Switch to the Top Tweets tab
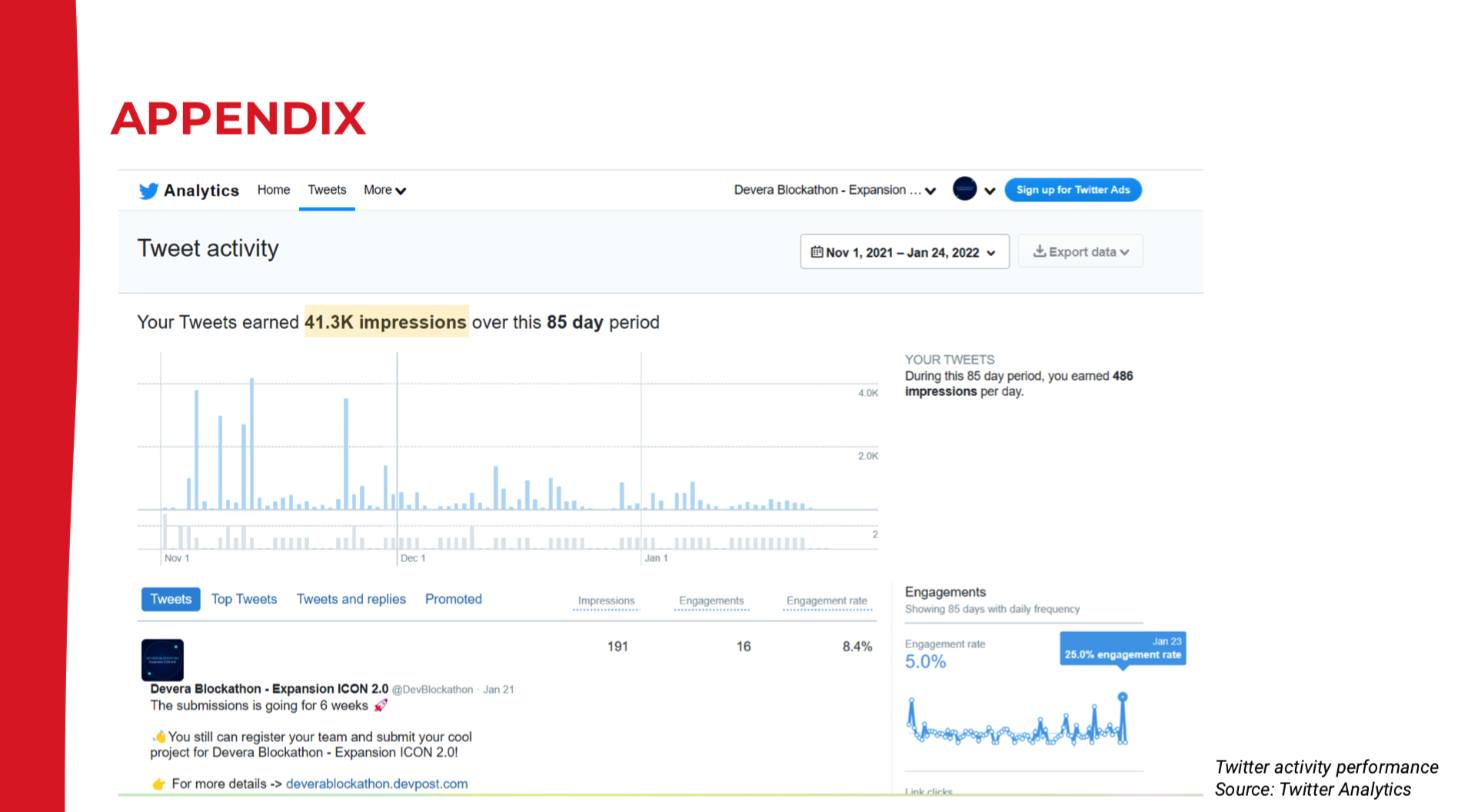This screenshot has width=1458, height=812. click(244, 599)
